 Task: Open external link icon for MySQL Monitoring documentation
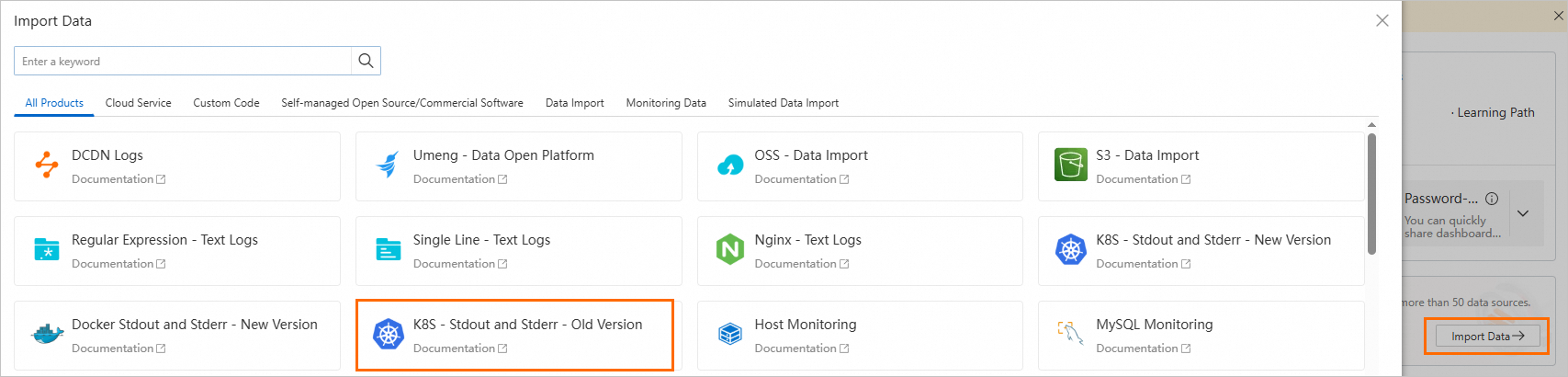[x=1186, y=348]
